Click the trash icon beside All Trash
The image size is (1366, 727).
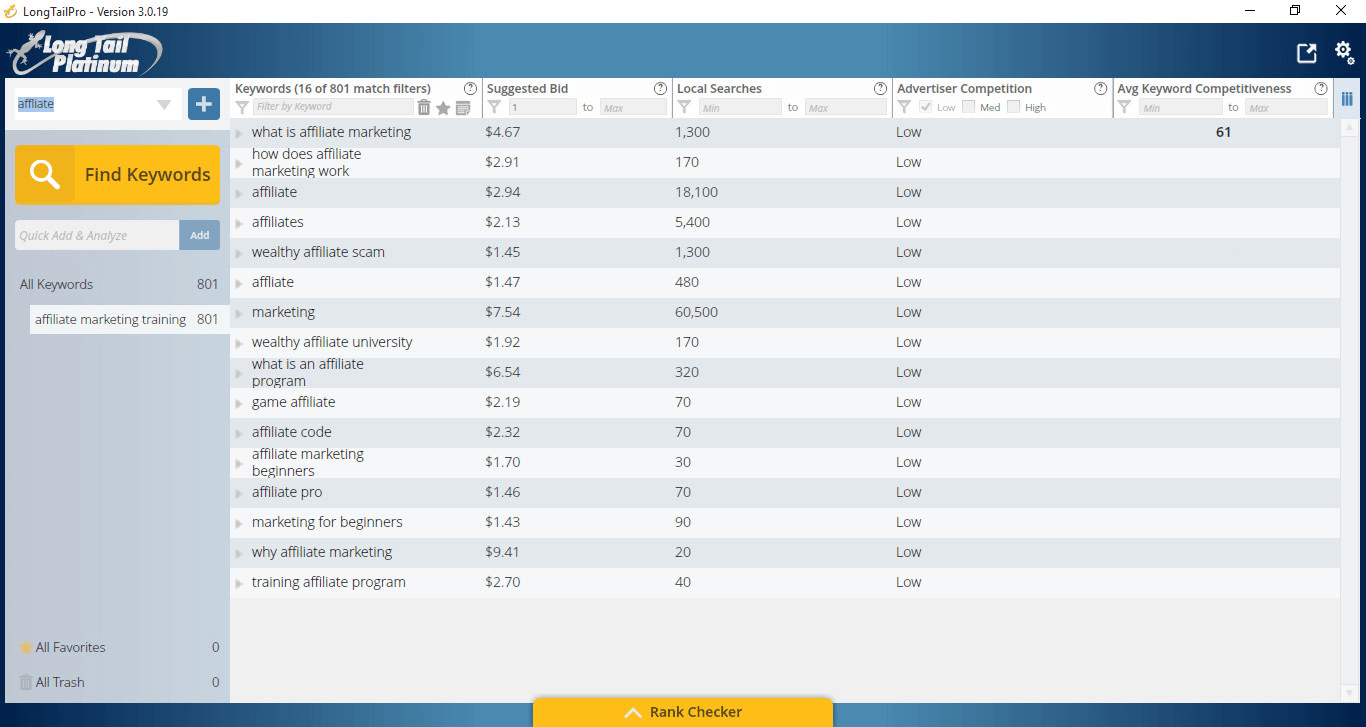click(26, 682)
